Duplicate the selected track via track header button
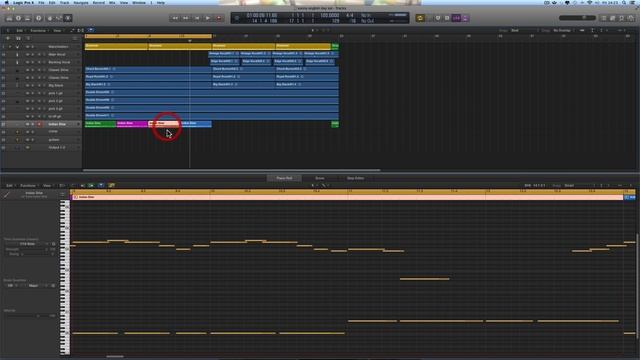 18,38
